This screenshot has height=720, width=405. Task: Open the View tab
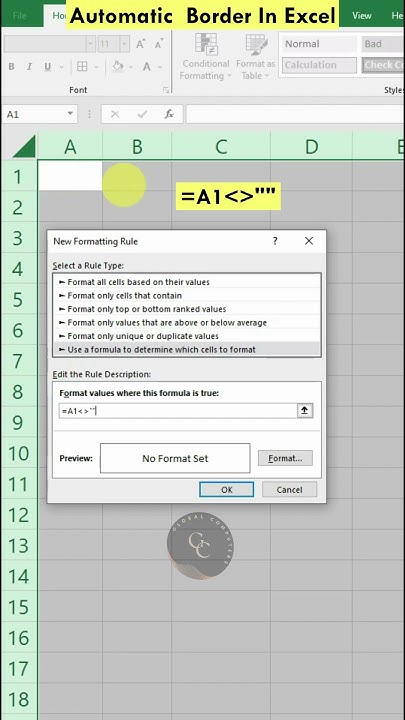tap(361, 16)
